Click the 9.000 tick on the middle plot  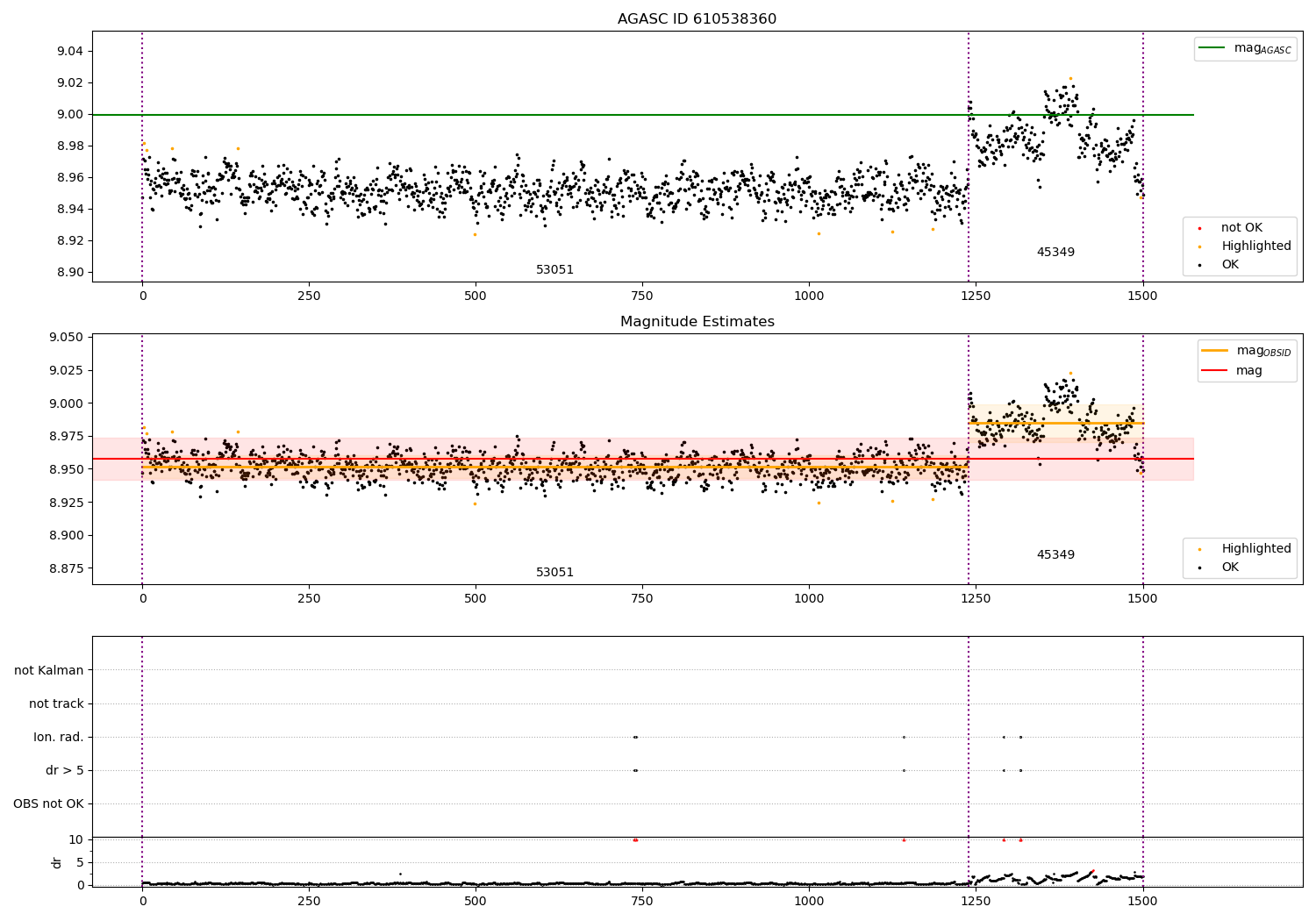pyautogui.click(x=66, y=404)
